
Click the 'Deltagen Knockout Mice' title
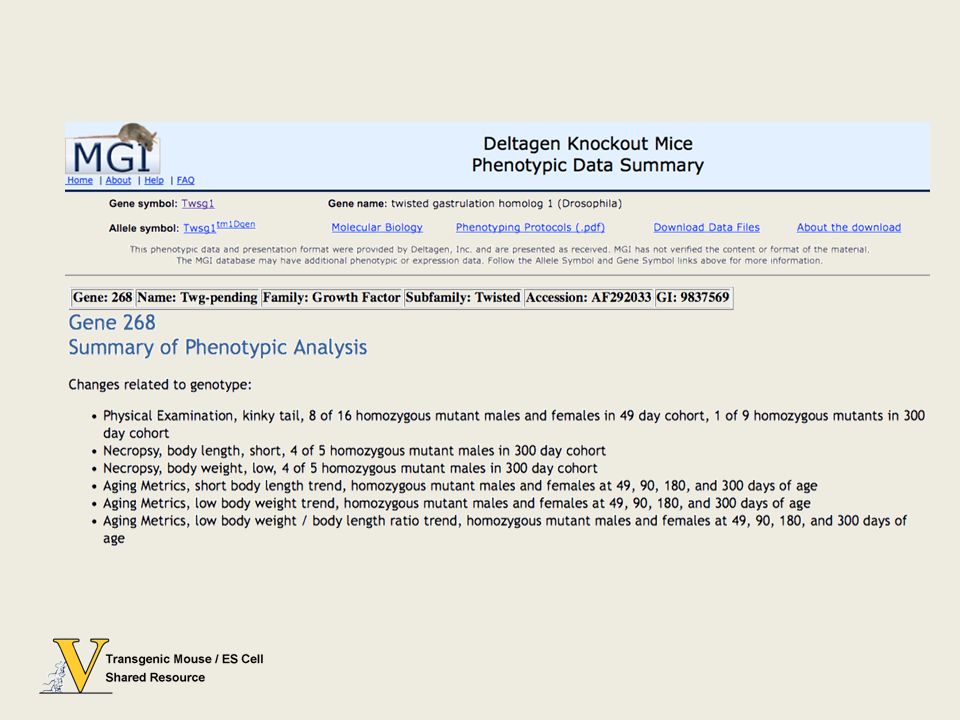click(x=588, y=143)
